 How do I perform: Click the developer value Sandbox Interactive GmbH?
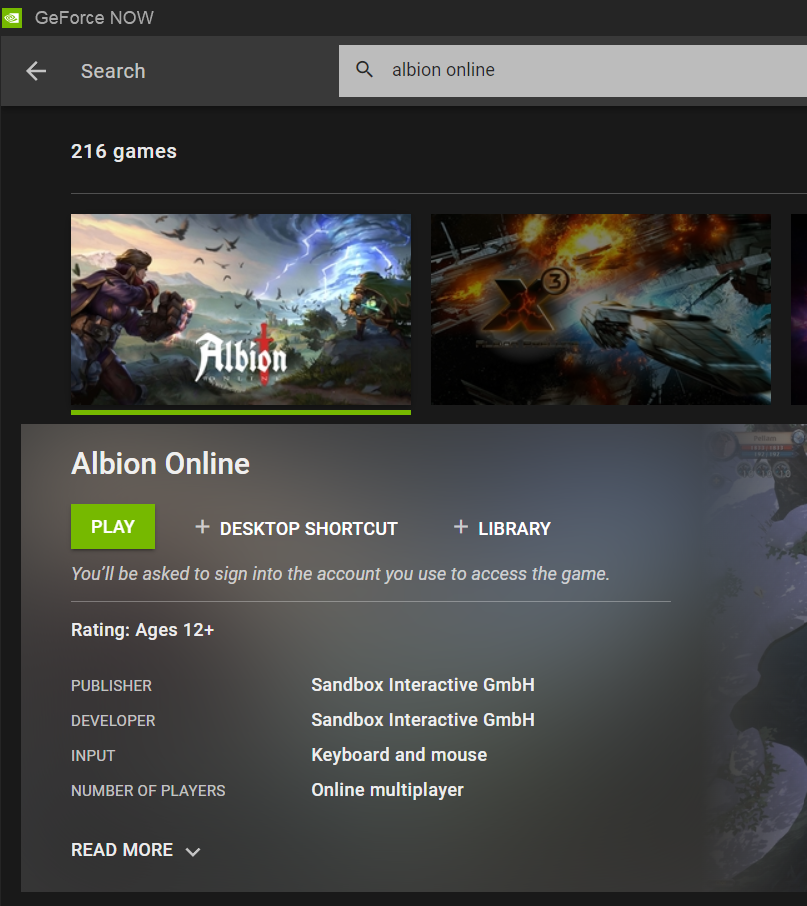423,720
